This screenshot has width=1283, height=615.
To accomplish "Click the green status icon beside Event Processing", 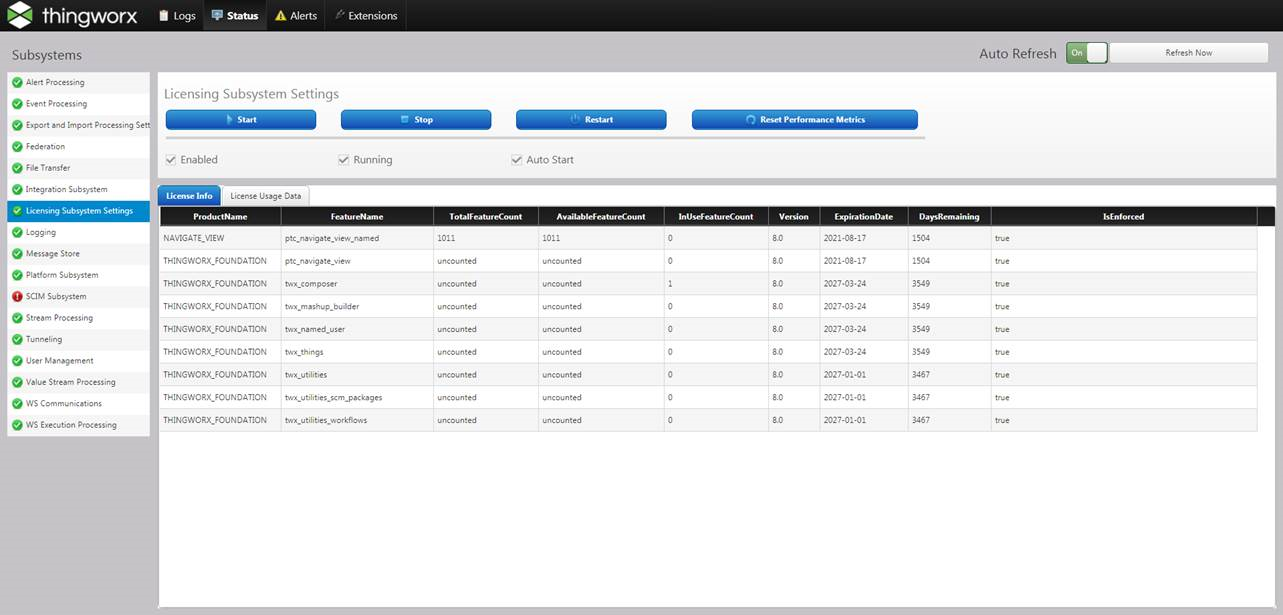I will pyautogui.click(x=17, y=104).
